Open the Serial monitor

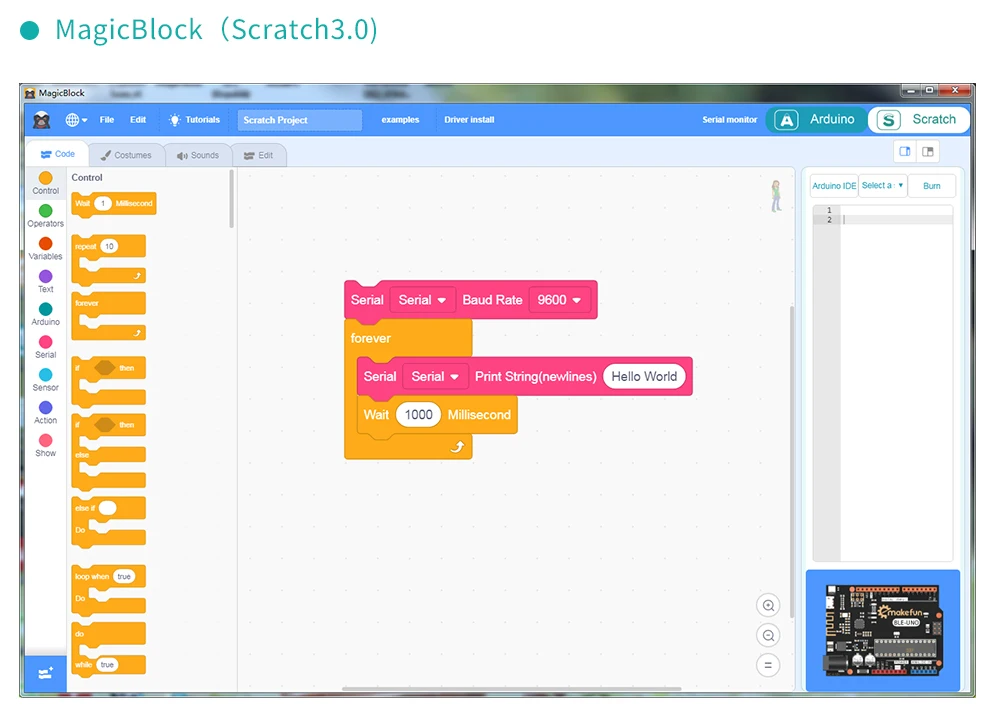click(x=730, y=120)
